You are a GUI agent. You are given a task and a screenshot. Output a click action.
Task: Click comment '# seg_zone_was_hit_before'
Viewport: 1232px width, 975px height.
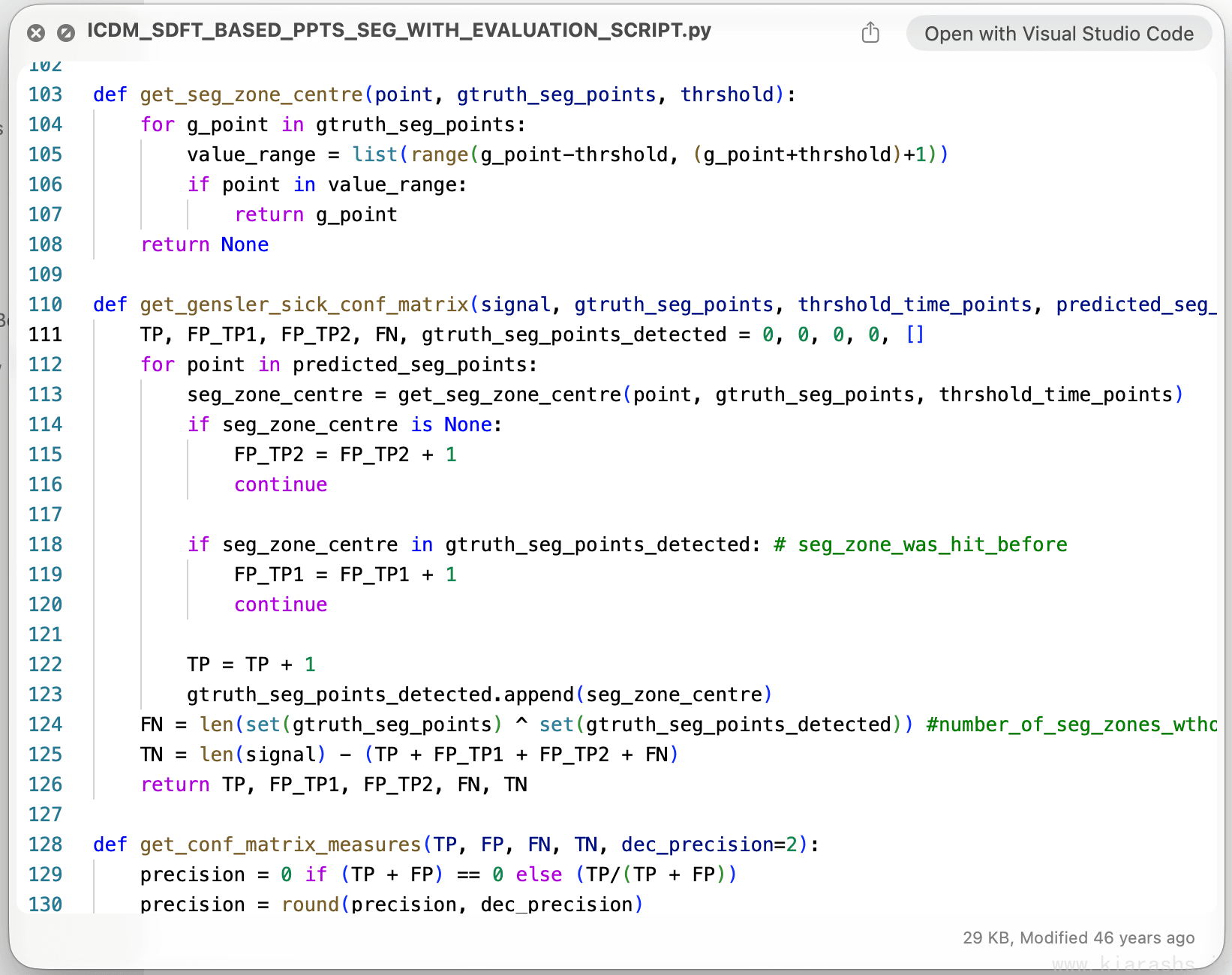[921, 544]
